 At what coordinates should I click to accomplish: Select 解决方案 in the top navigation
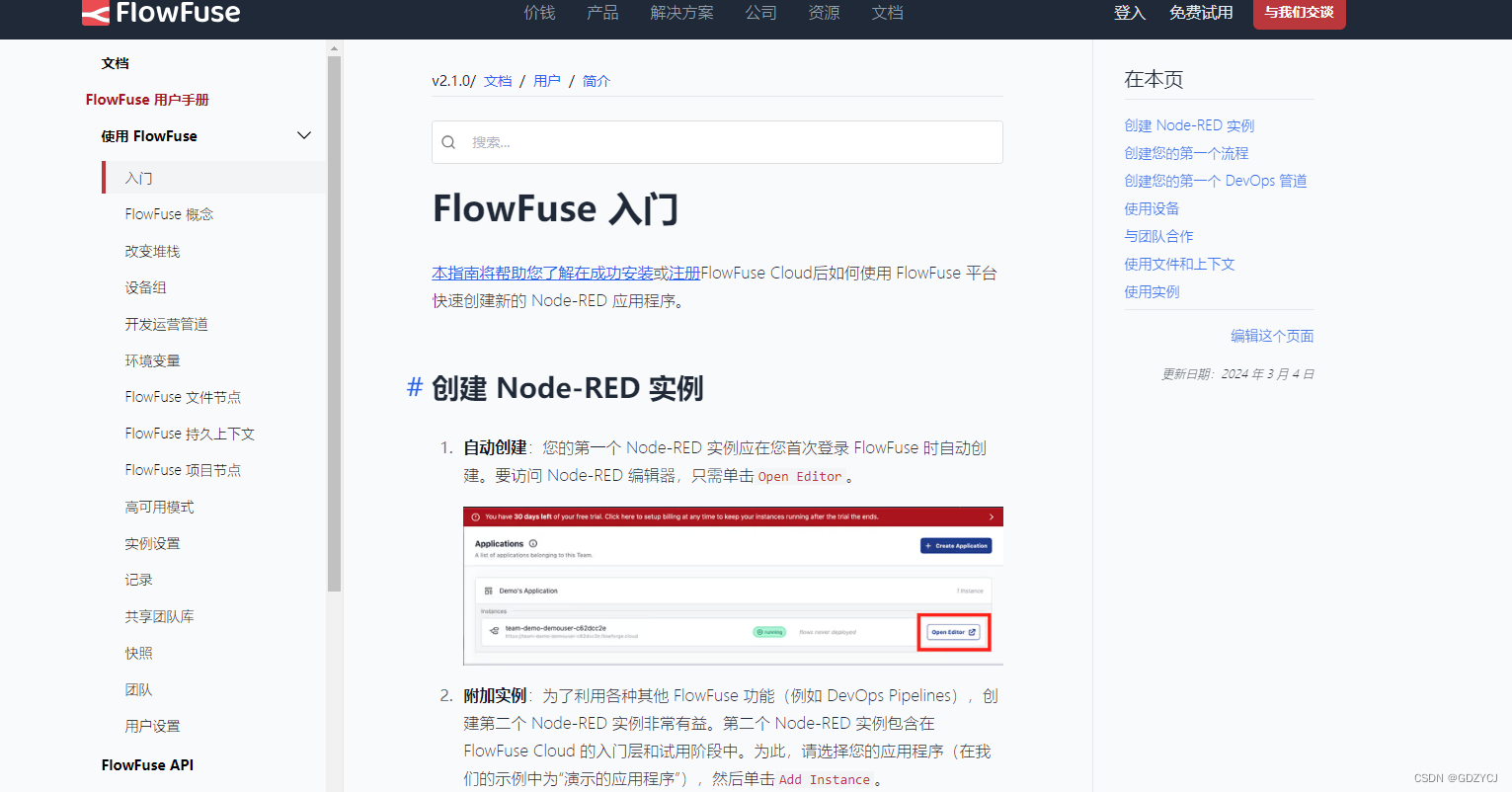pos(681,13)
